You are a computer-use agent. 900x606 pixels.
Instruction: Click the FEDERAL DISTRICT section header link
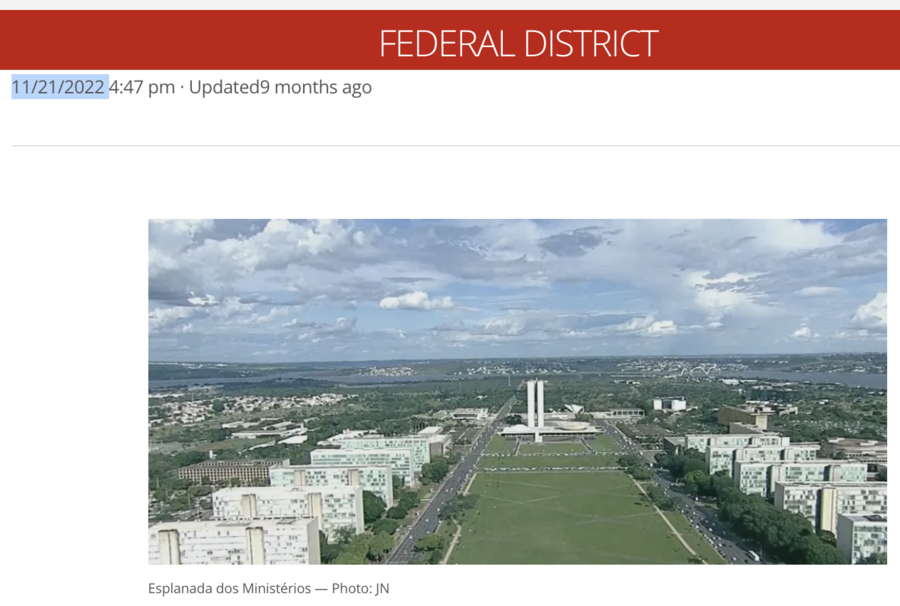pyautogui.click(x=518, y=43)
